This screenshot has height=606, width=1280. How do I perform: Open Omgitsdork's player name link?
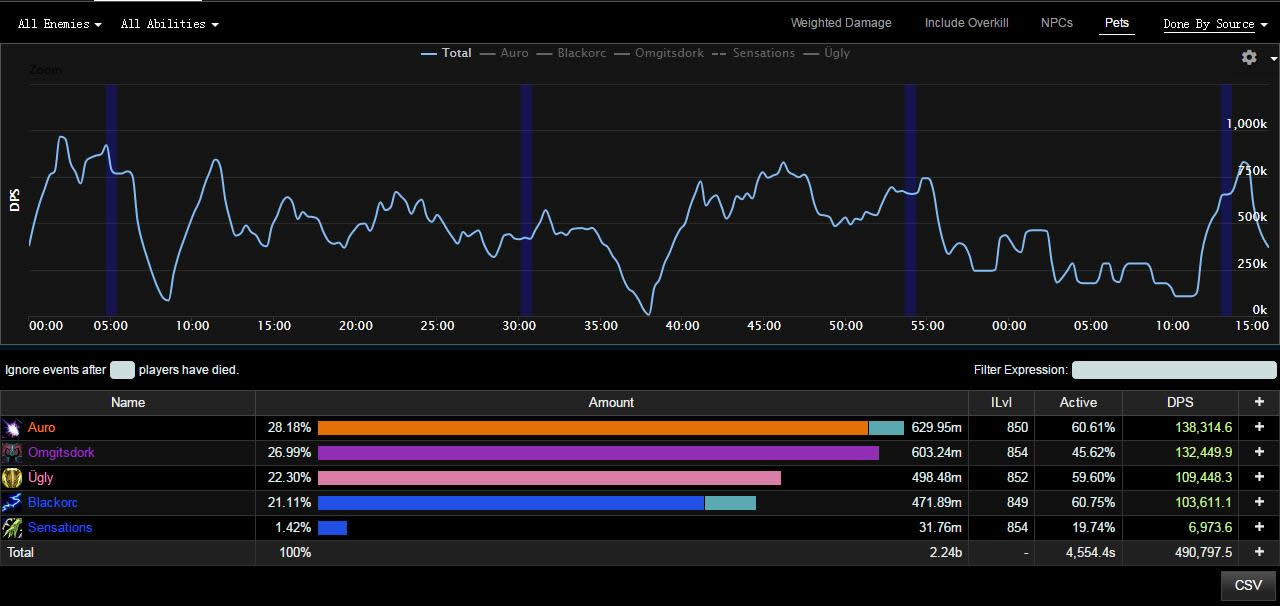point(61,453)
